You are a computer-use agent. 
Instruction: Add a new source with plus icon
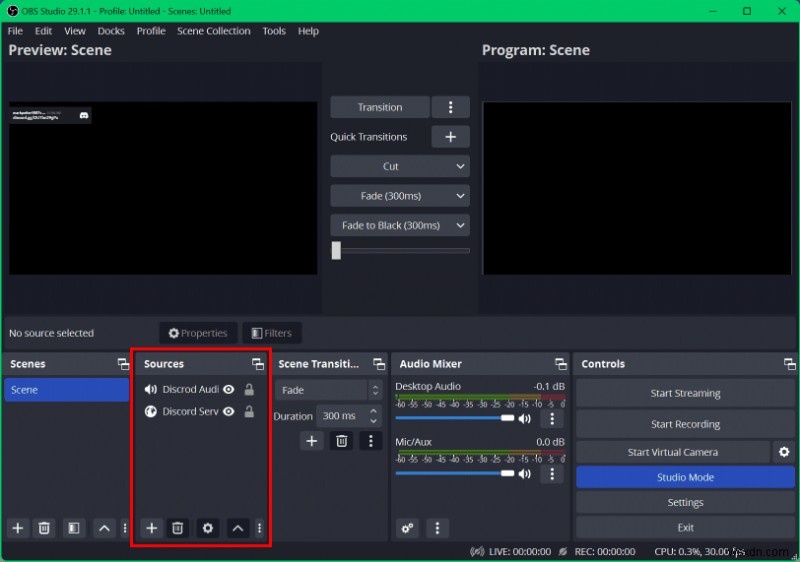pos(152,528)
